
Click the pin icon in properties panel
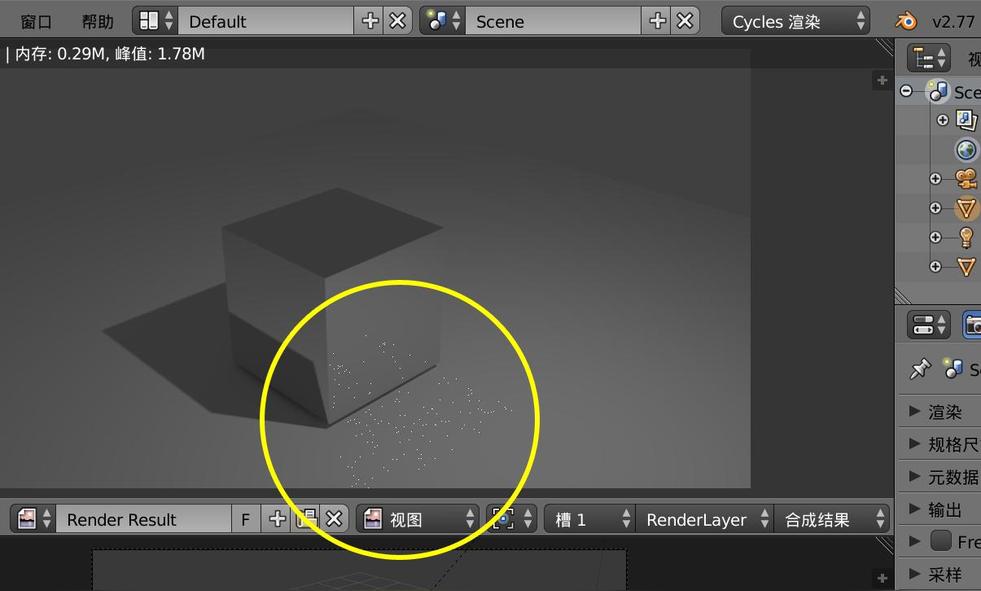click(919, 369)
